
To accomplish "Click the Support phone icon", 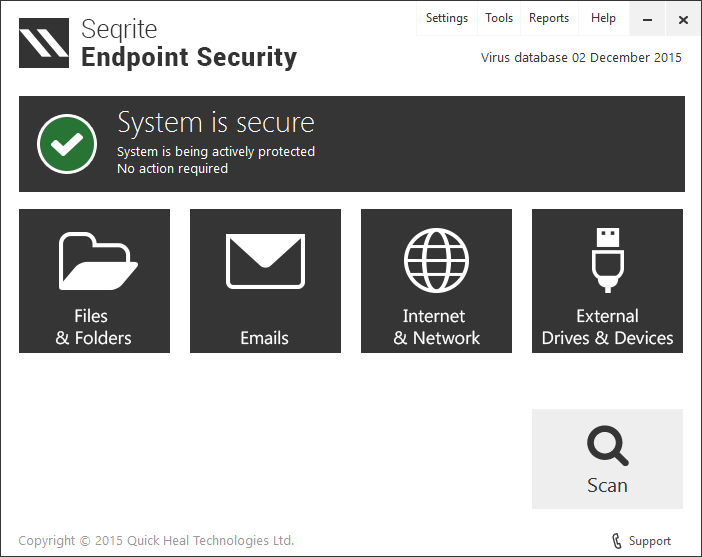I will click(x=615, y=541).
